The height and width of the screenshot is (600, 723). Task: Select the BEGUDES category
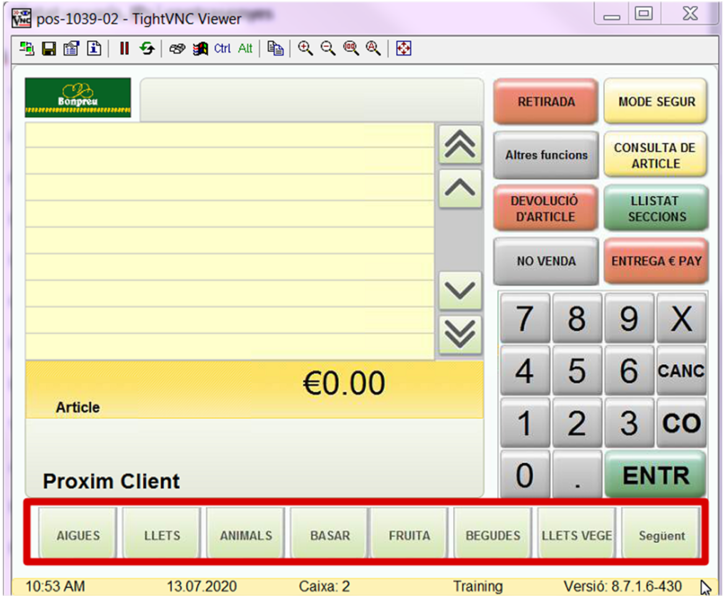coord(493,535)
